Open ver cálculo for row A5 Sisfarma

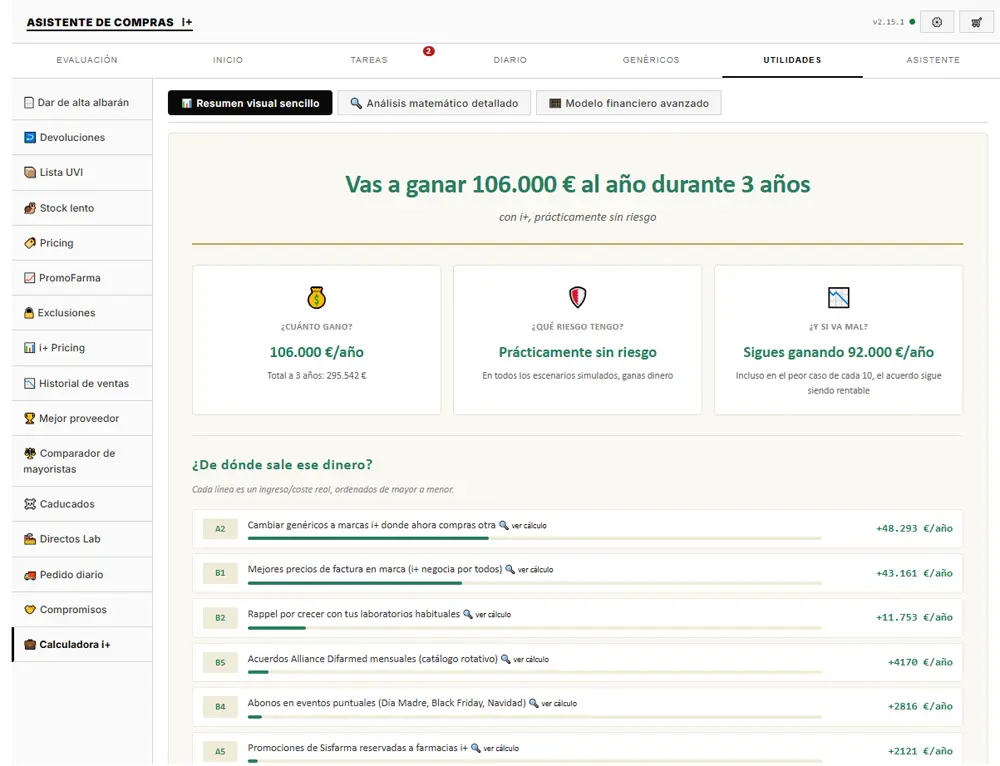tap(501, 748)
